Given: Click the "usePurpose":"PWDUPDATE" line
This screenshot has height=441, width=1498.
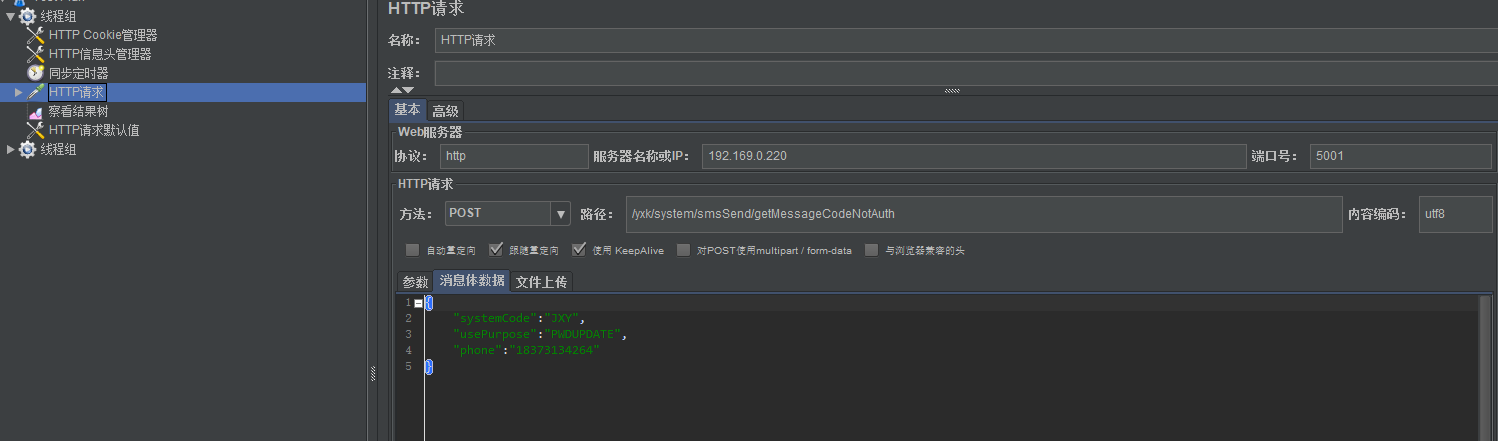Looking at the screenshot, I should [x=540, y=334].
